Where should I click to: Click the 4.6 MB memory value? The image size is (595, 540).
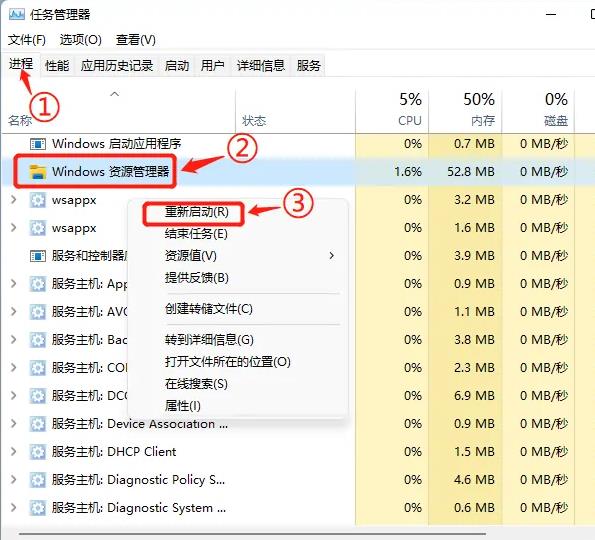pos(474,480)
